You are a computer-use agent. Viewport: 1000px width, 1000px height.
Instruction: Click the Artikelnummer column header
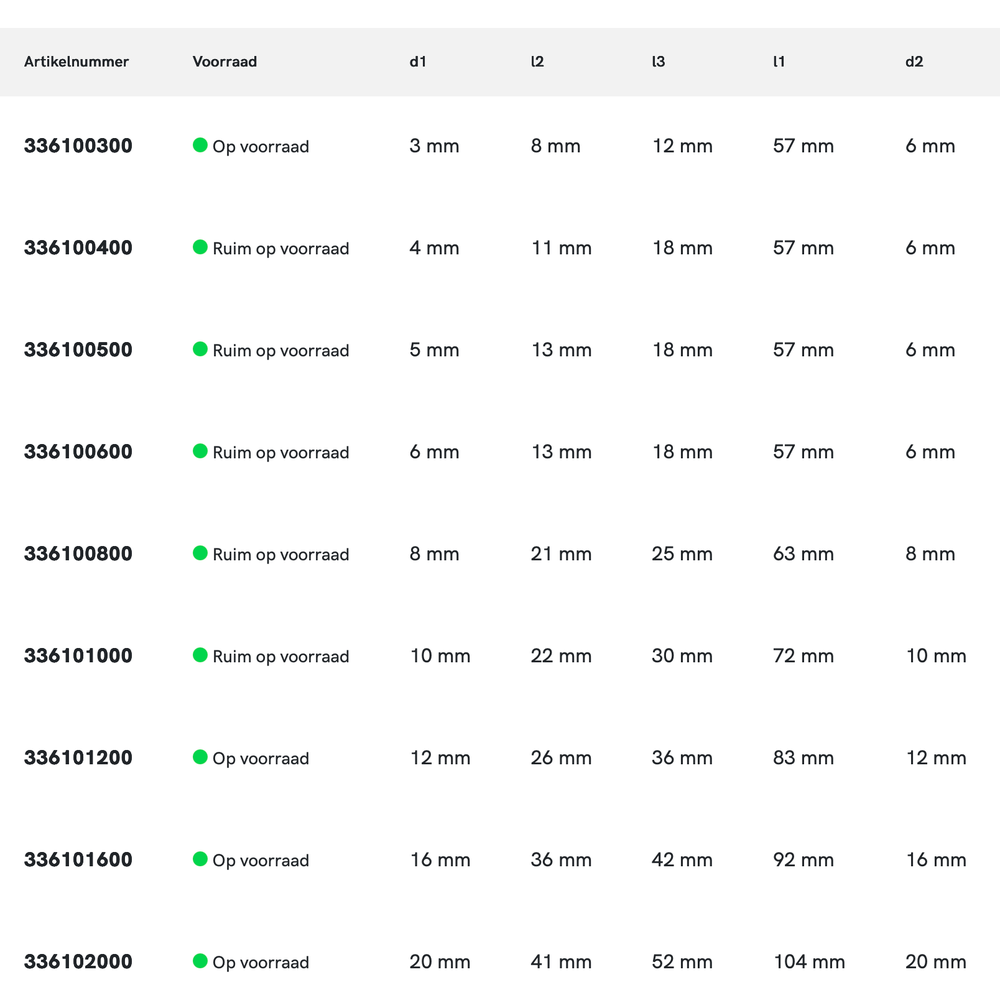76,62
